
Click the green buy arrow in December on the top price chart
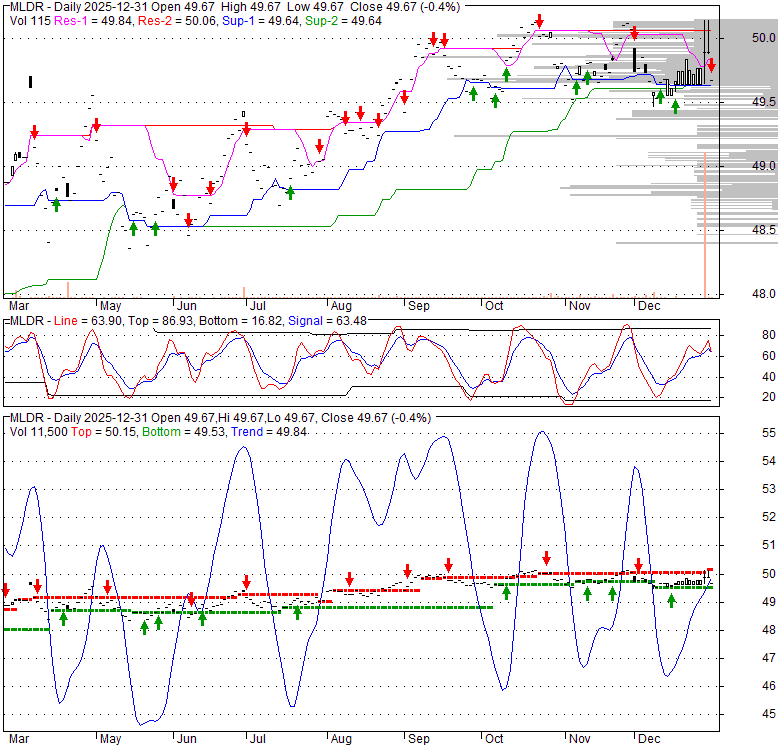coord(675,106)
